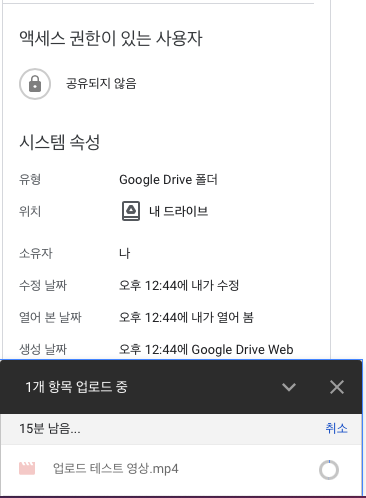The height and width of the screenshot is (498, 366).
Task: Click the 내 드라이브 drive icon
Action: pos(131,211)
